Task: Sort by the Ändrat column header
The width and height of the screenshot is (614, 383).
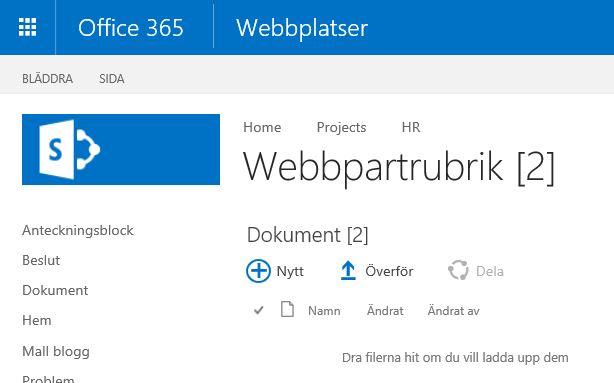Action: point(385,311)
